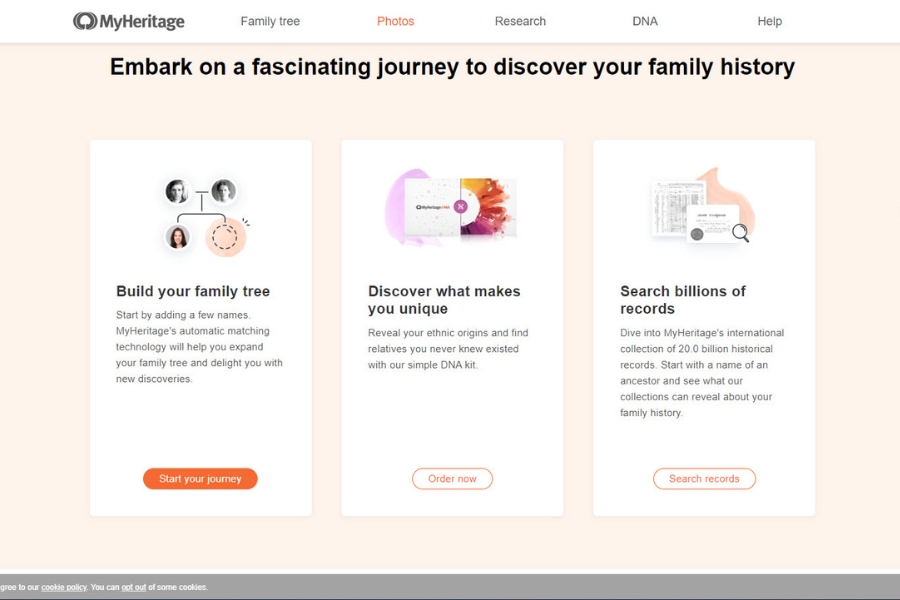Go to the Photos section
The width and height of the screenshot is (900, 600).
click(395, 21)
